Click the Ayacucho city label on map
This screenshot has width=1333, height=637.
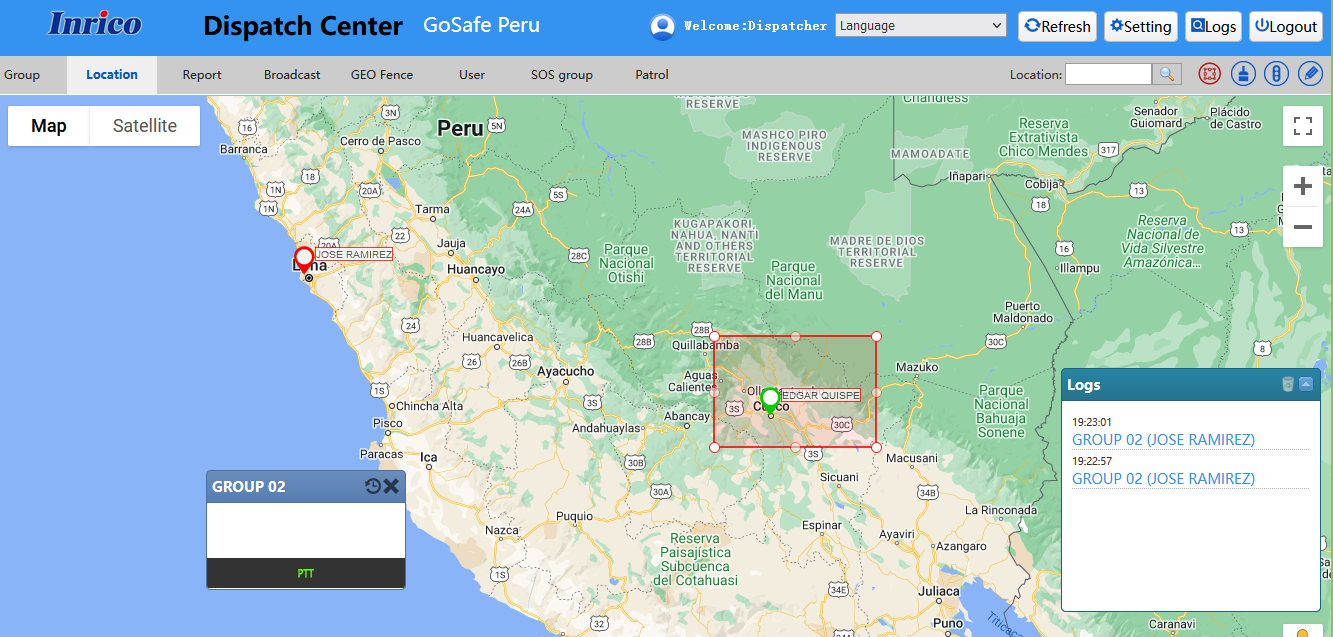[566, 371]
